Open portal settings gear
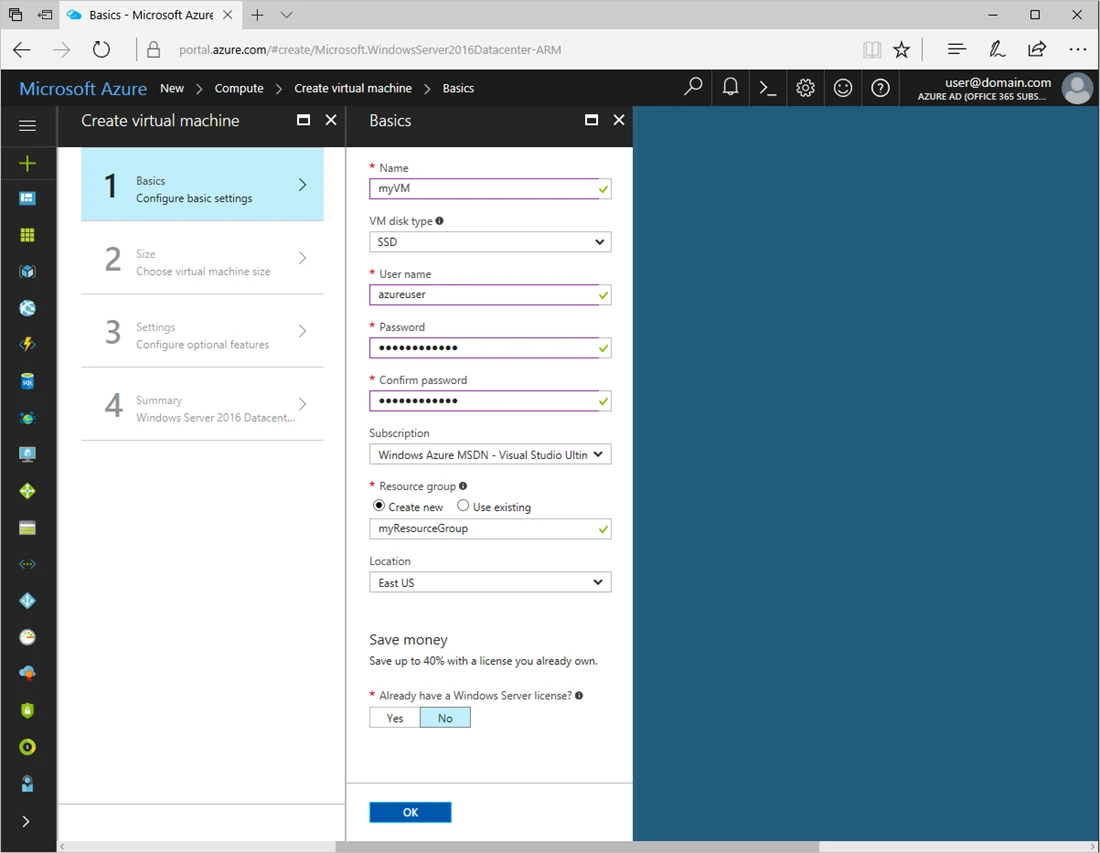 805,88
